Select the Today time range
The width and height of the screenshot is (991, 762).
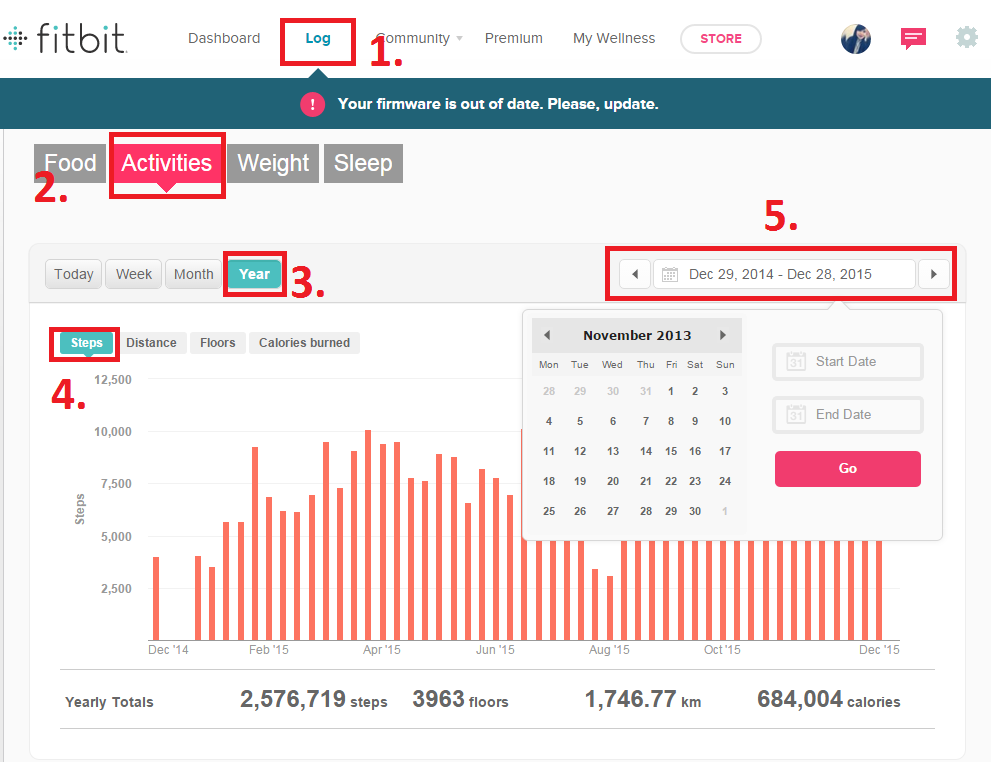[x=73, y=274]
